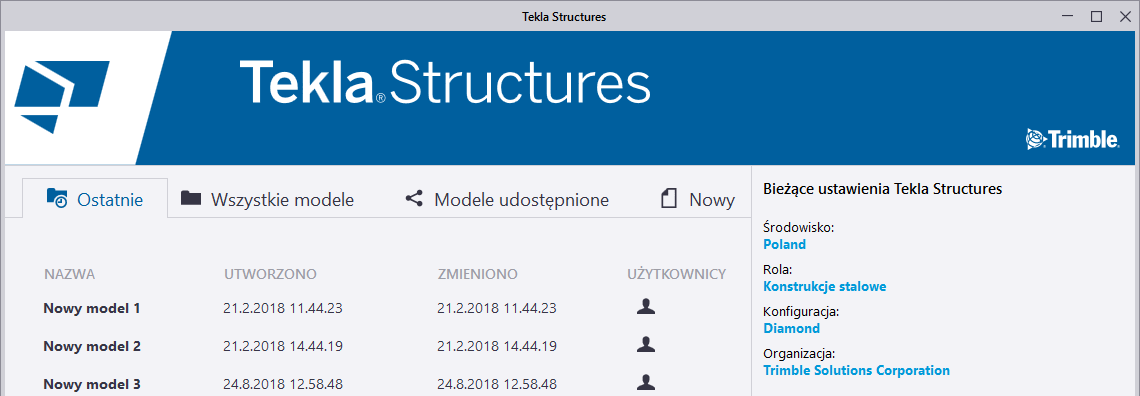
Task: Click the Diamond configuration link
Action: coord(792,328)
